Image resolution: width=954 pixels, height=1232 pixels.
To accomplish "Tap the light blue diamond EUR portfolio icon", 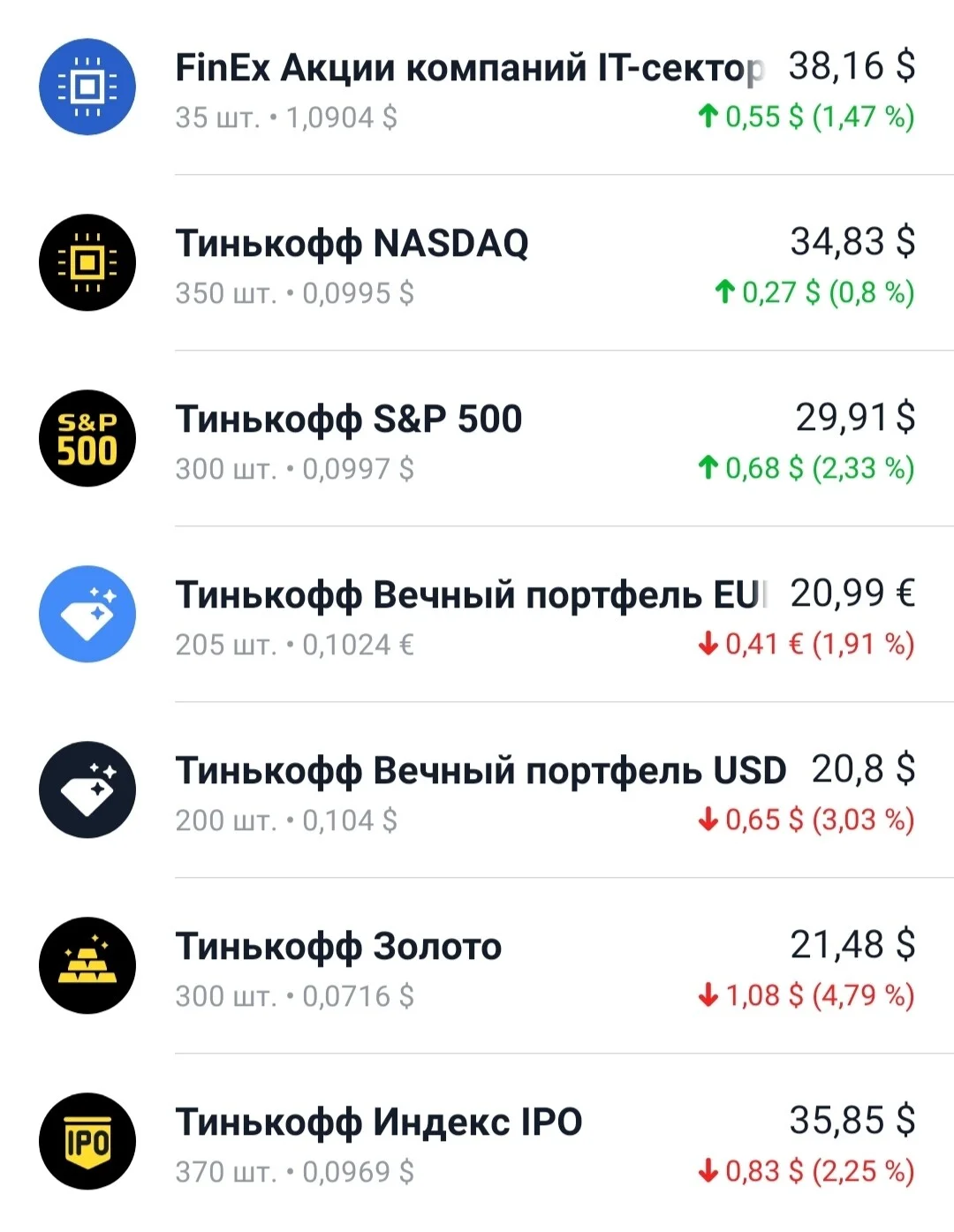I will pos(87,614).
